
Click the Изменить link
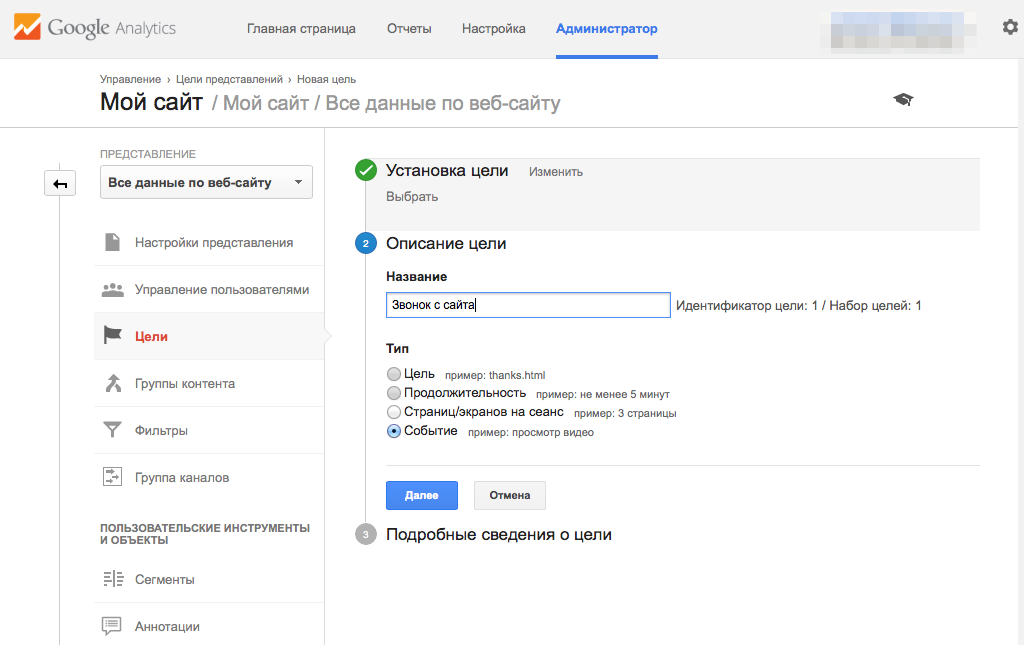(556, 172)
